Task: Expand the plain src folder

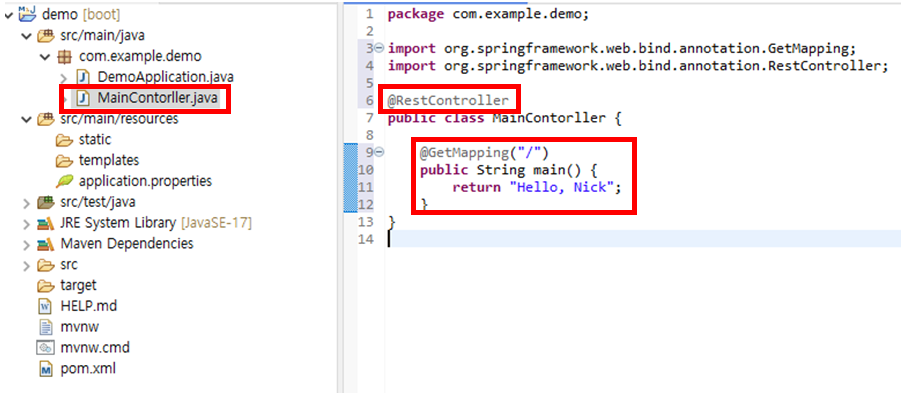Action: (x=26, y=265)
